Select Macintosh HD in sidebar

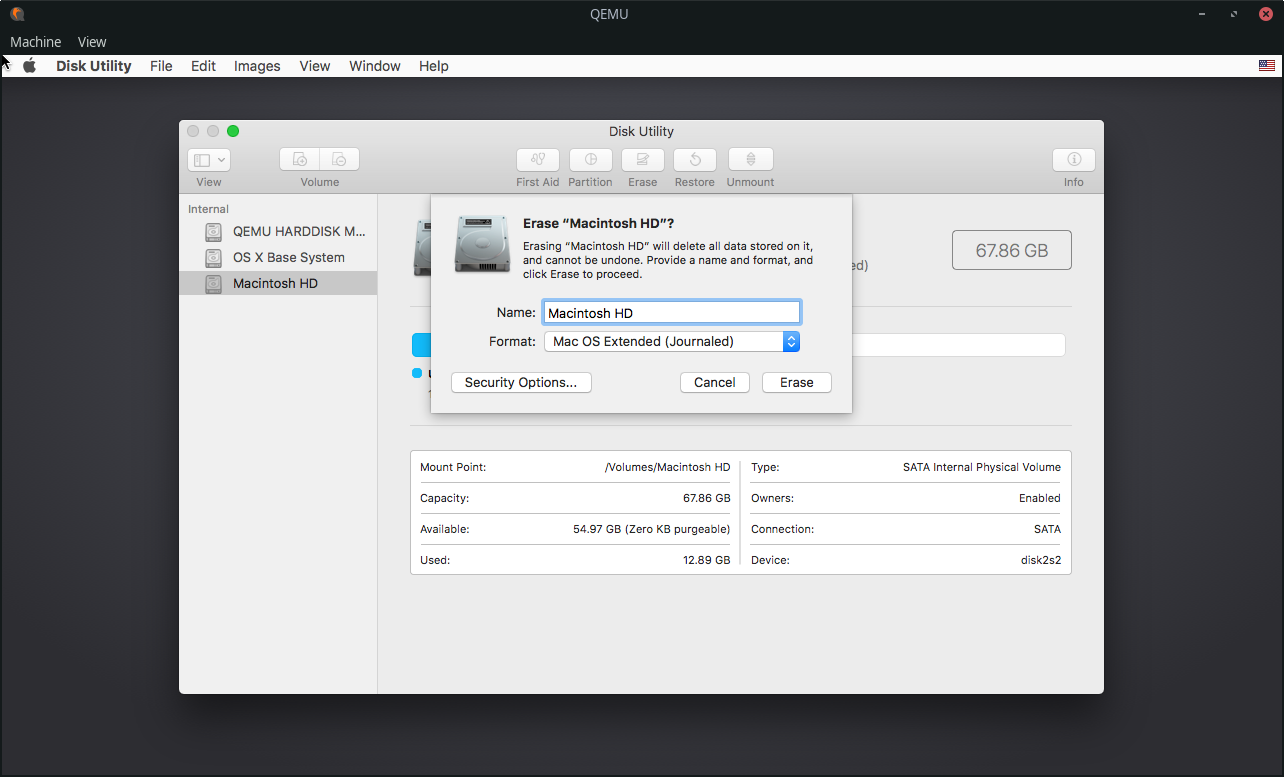278,283
